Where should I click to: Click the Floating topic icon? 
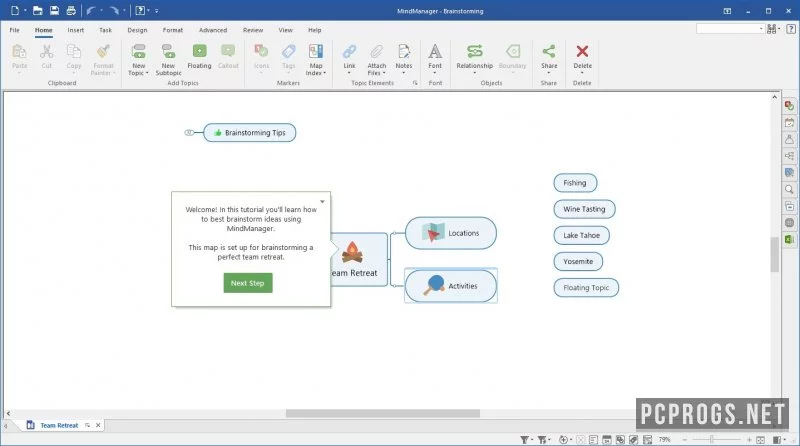pyautogui.click(x=199, y=51)
